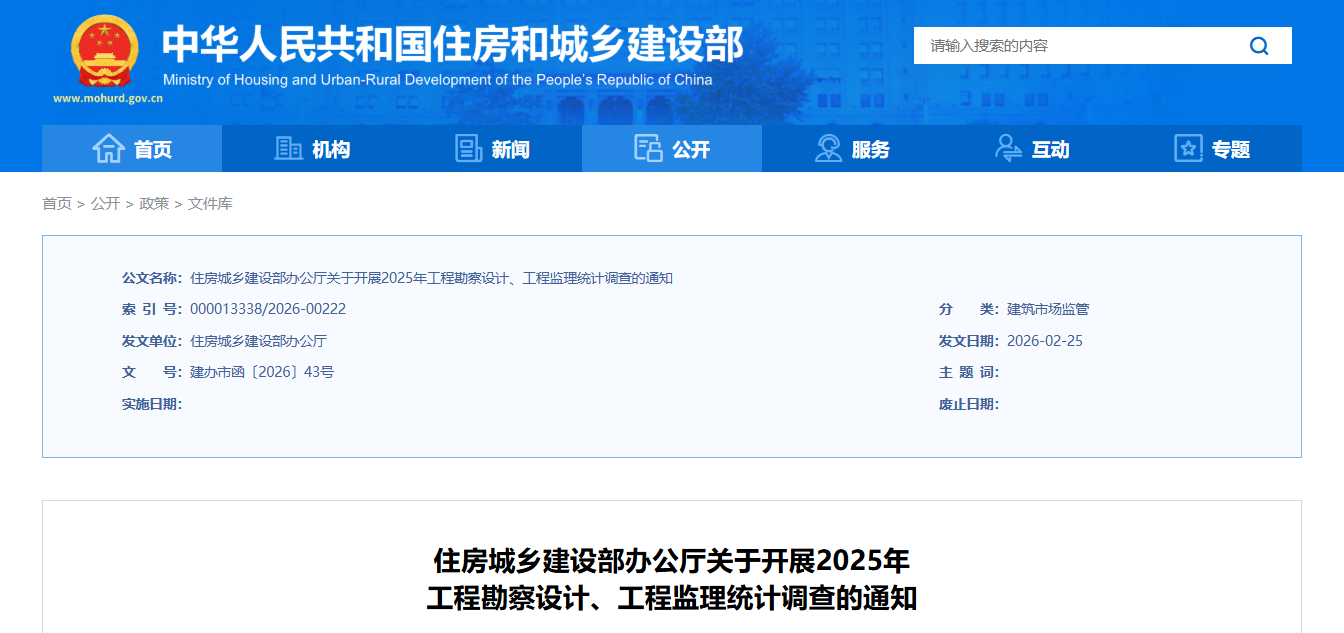
Task: Click the people icon beside 互动
Action: 1008,148
